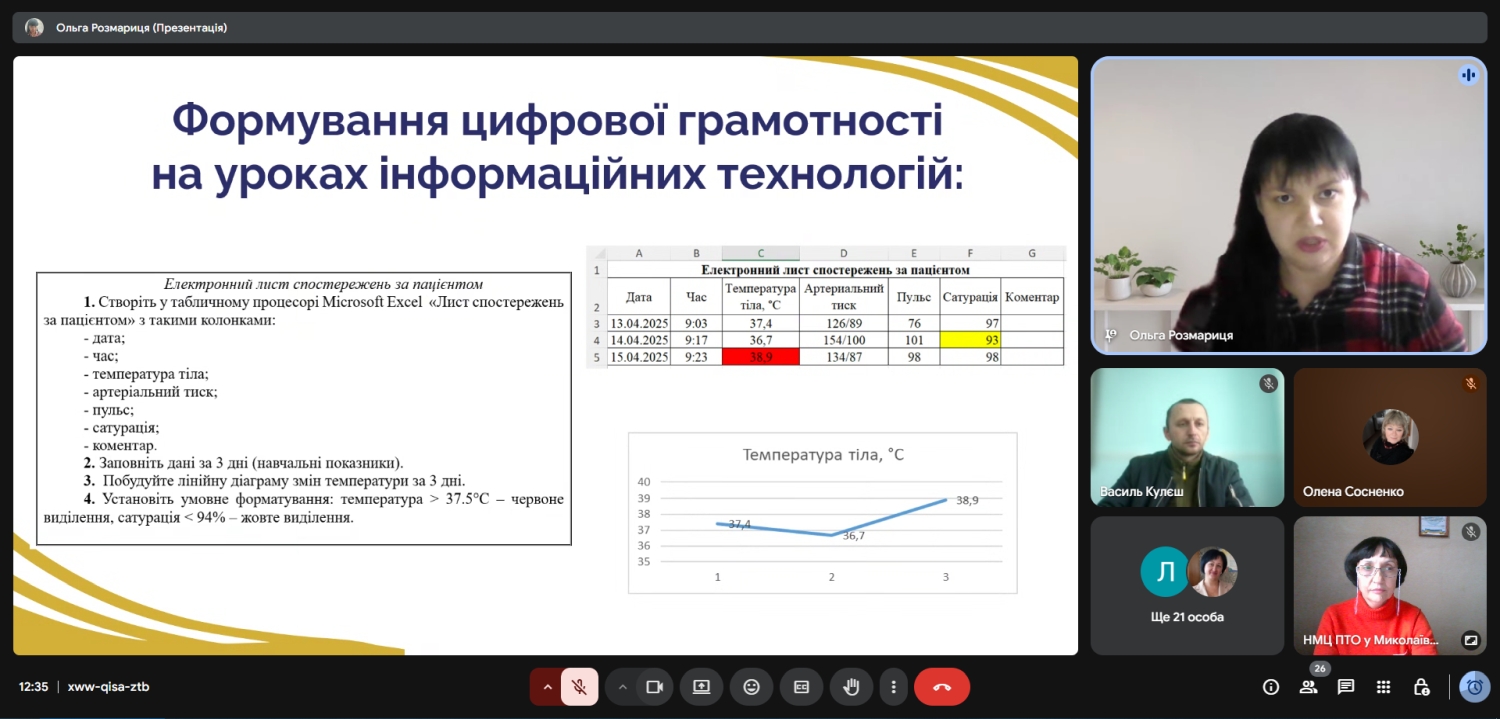Raise your hand
1500x719 pixels.
851,687
